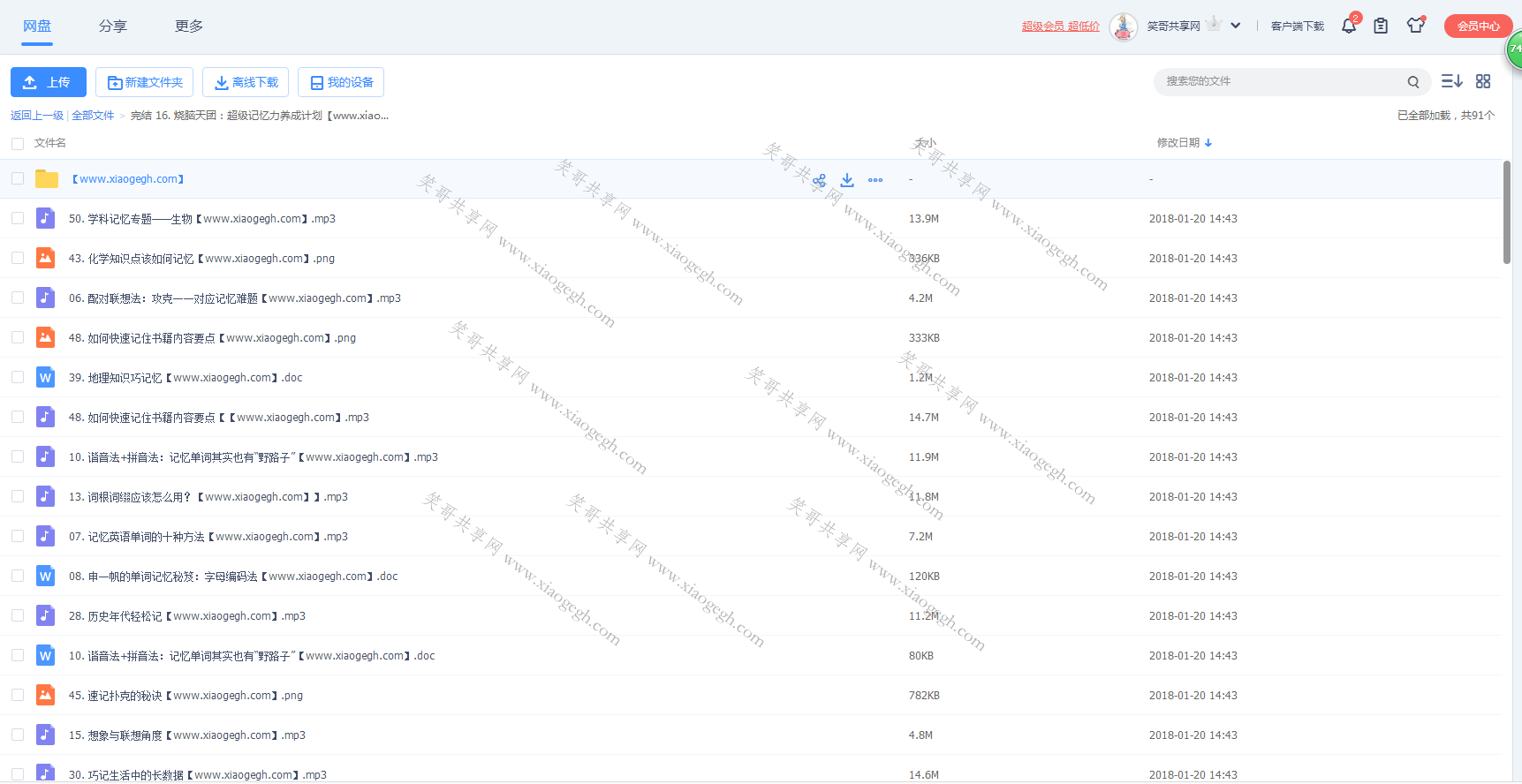Click the audio icon for 15. 想象与联想角度 mp3
The width and height of the screenshot is (1522, 784).
(45, 735)
